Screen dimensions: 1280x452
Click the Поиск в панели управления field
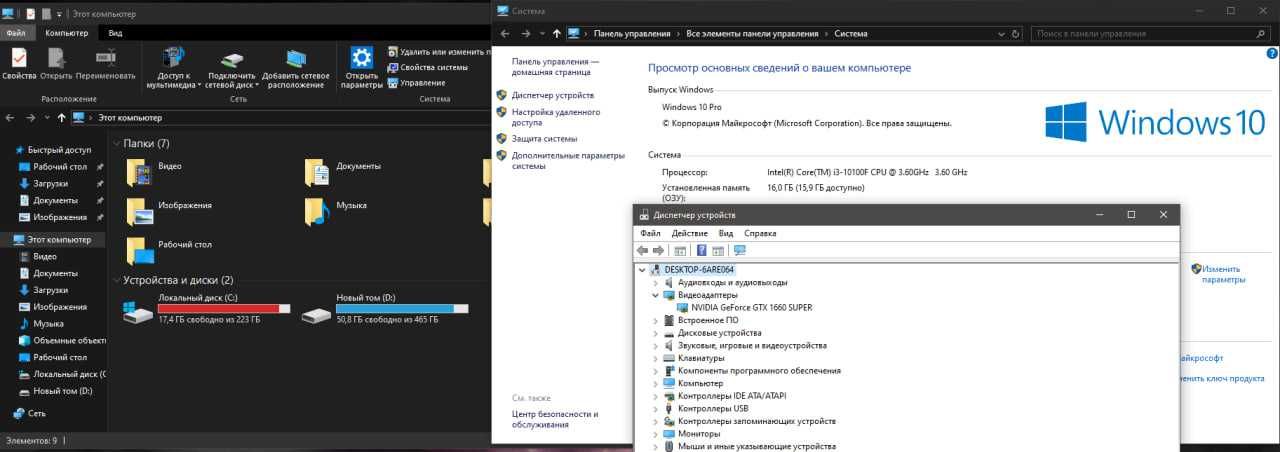[x=1152, y=33]
